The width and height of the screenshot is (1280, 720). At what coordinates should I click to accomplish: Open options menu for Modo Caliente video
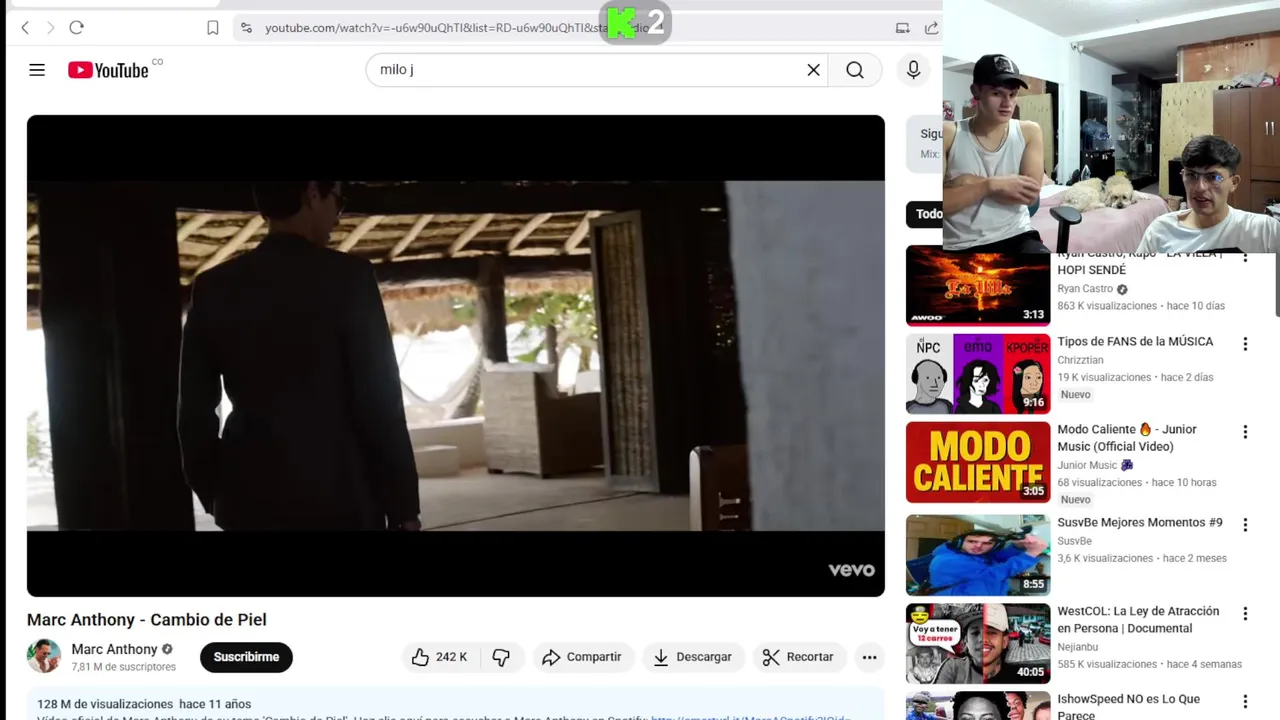tap(1245, 432)
